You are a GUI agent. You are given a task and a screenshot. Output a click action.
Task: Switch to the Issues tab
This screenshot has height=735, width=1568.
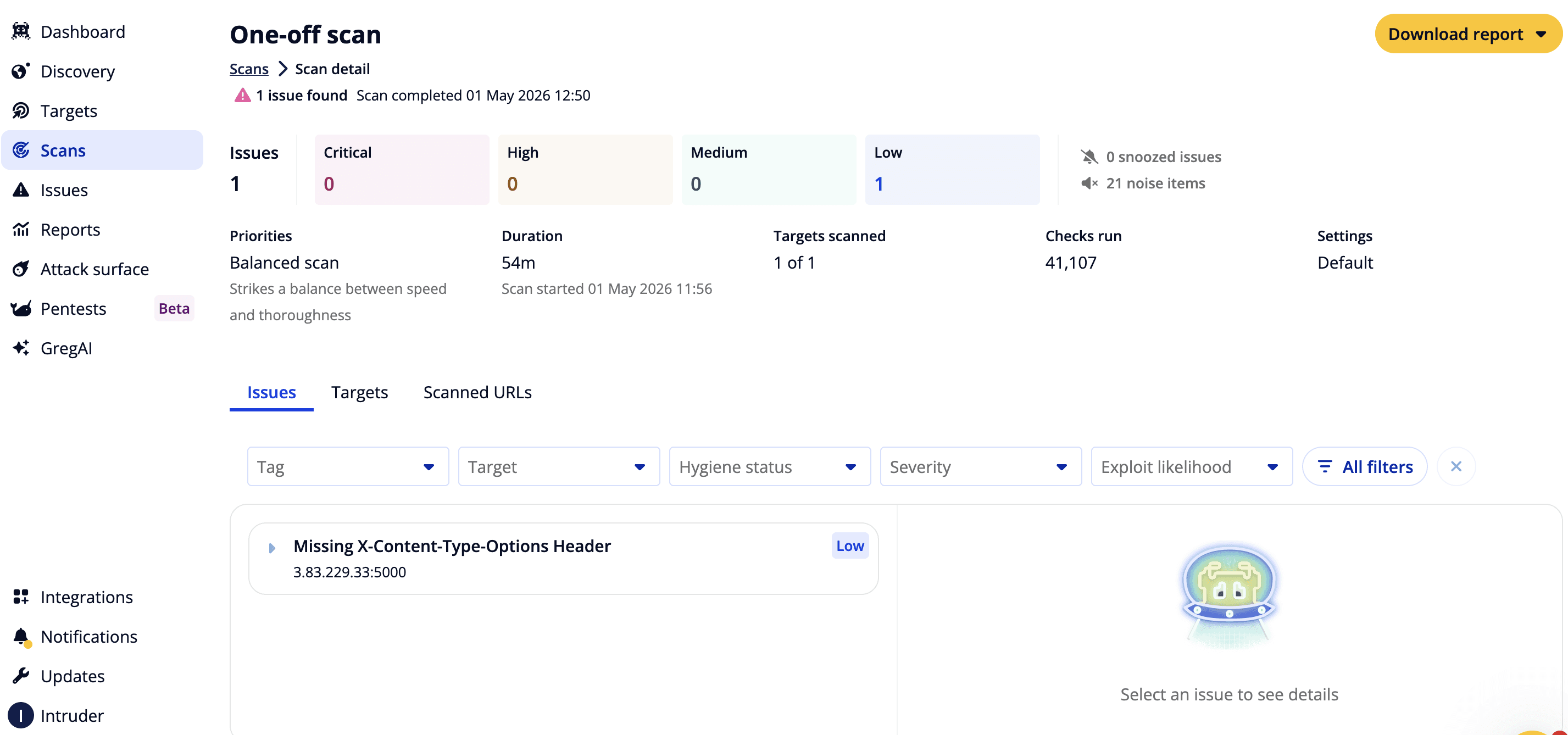pyautogui.click(x=271, y=392)
